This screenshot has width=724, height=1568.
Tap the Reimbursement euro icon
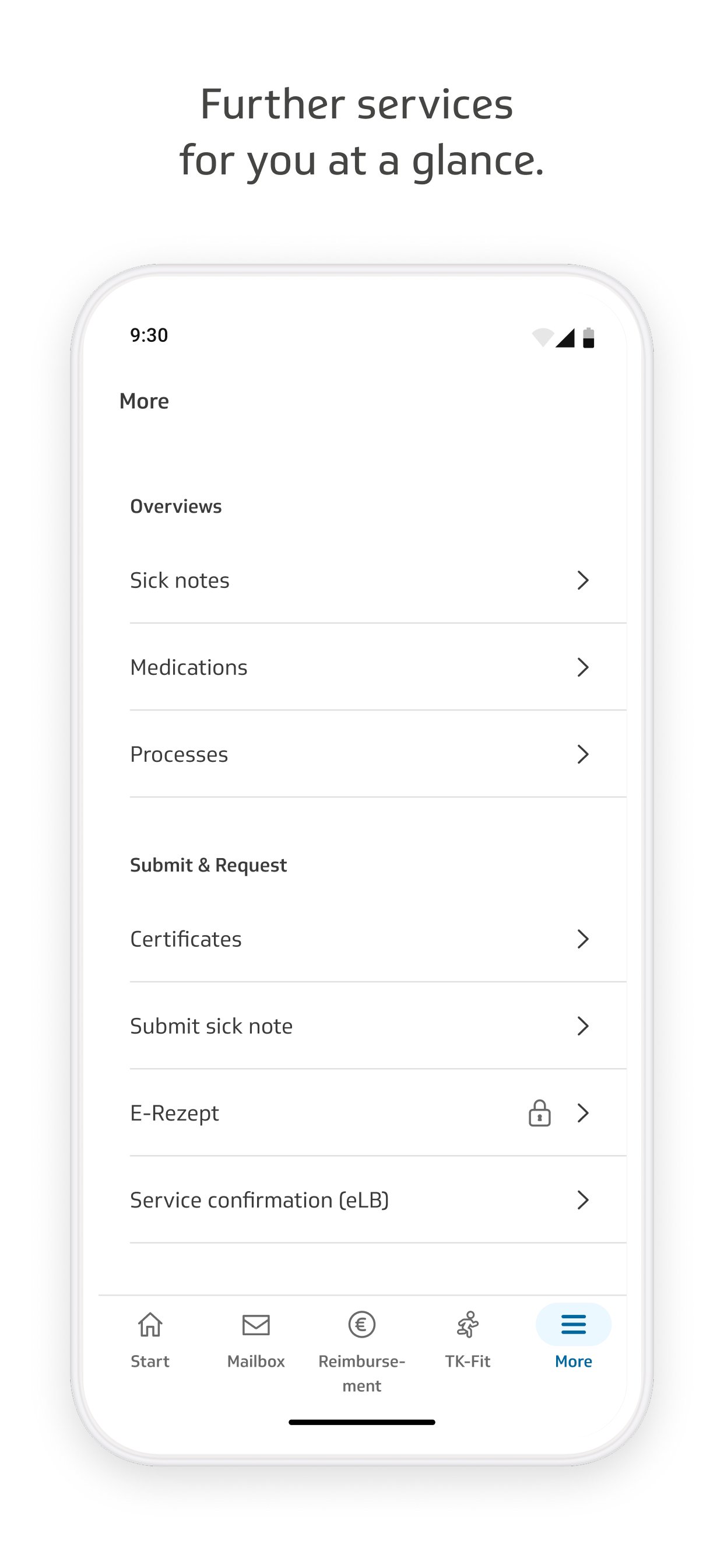pos(361,1325)
